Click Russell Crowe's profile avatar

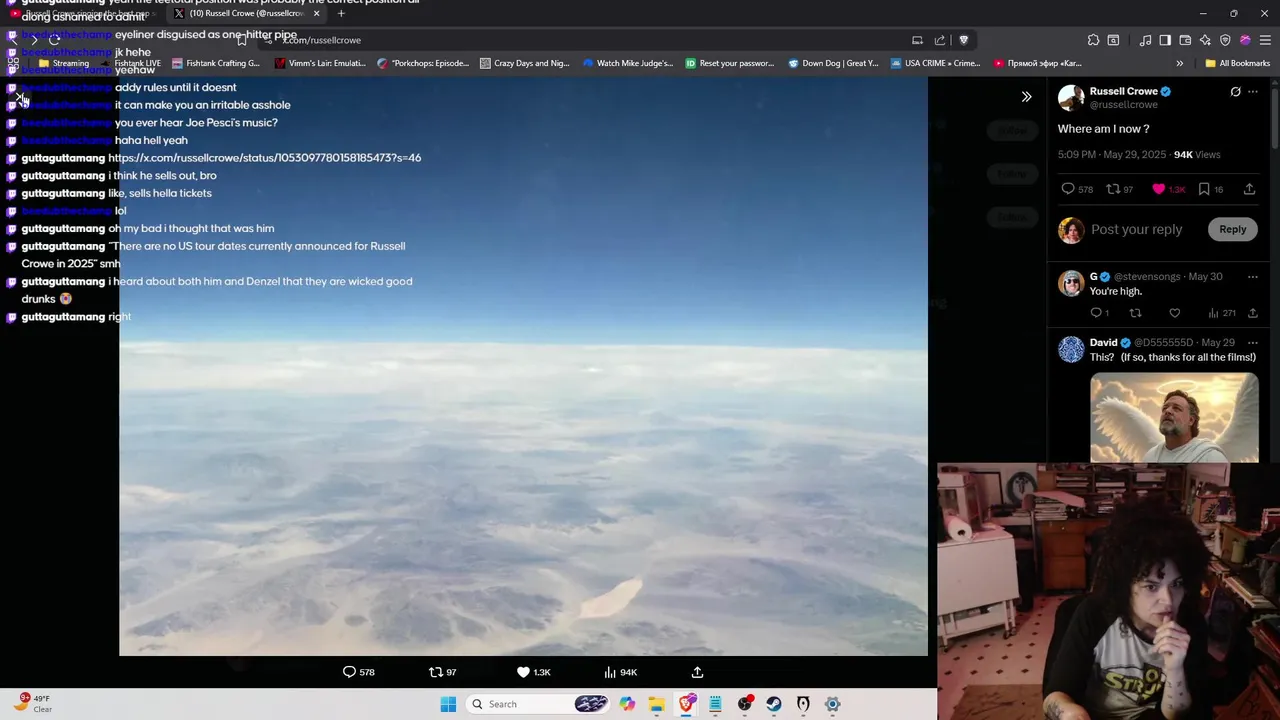click(x=1071, y=97)
